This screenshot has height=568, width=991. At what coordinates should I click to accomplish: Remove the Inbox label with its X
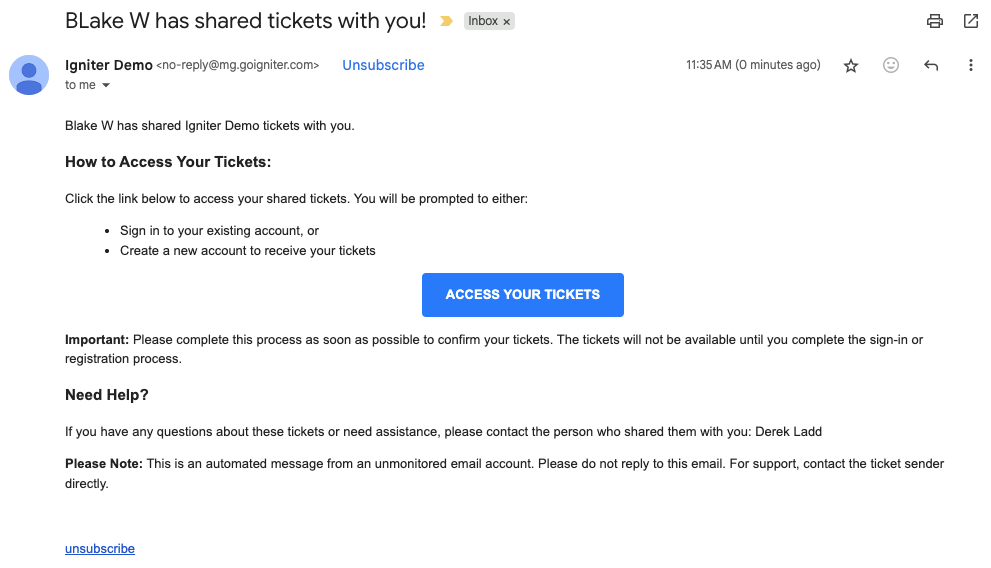point(507,21)
